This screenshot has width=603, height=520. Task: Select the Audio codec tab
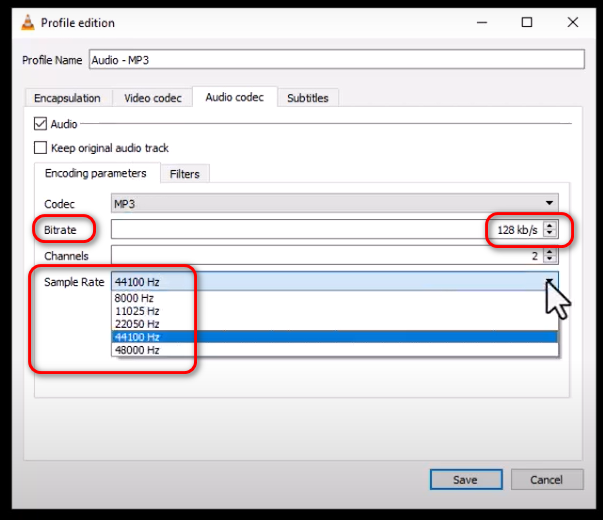(x=235, y=97)
